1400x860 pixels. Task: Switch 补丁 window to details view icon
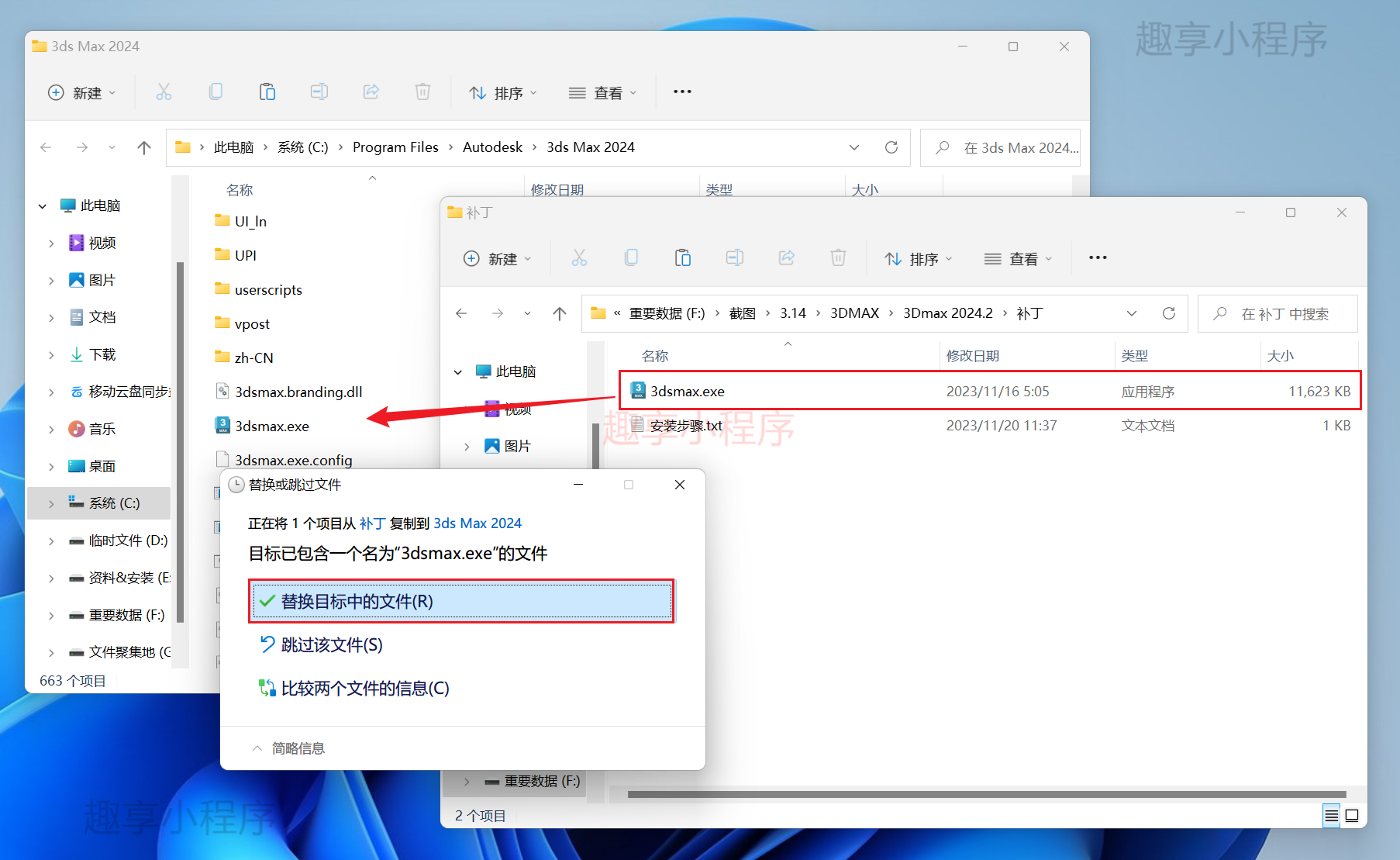[x=1331, y=816]
